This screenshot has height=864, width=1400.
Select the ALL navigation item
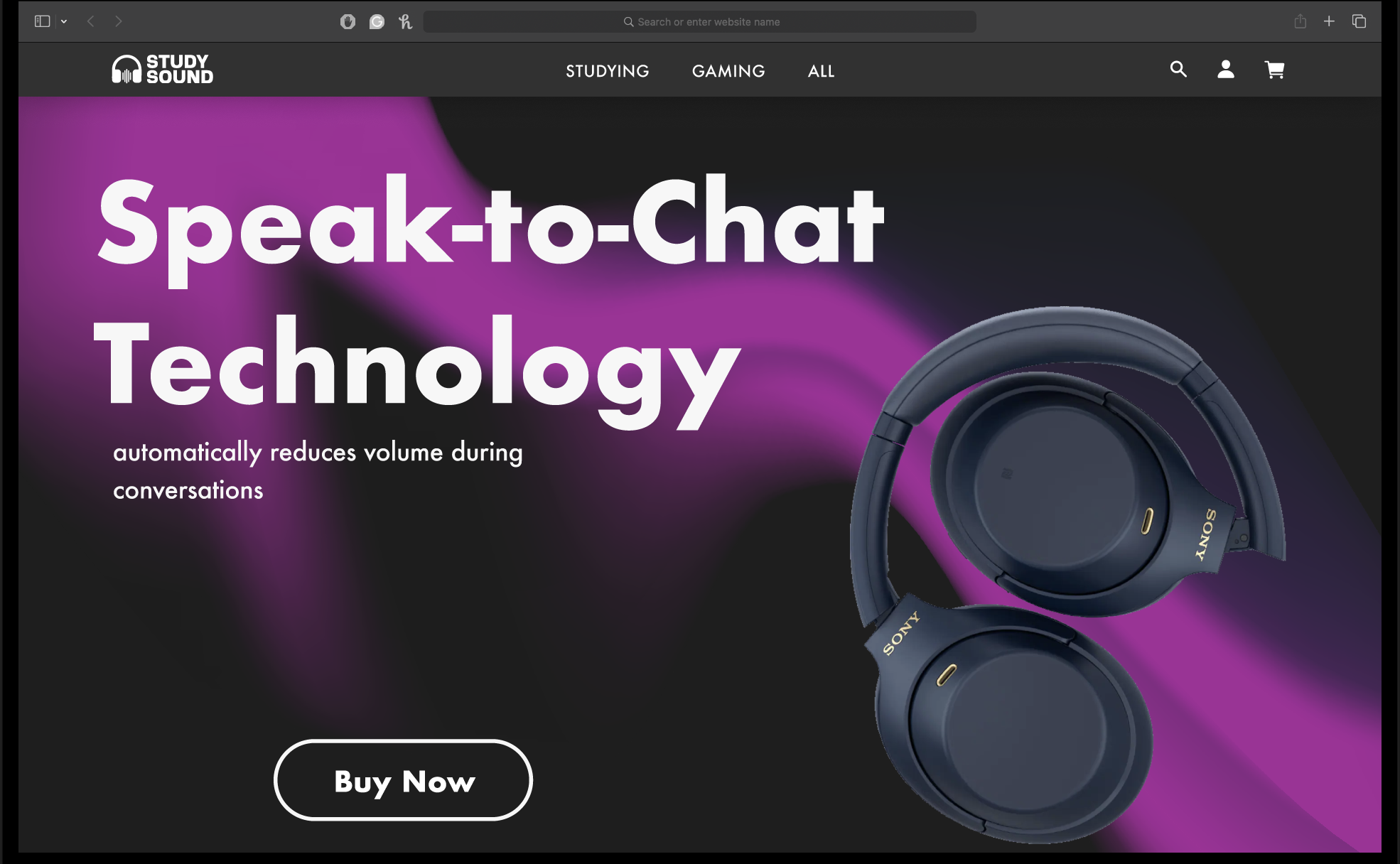click(821, 71)
